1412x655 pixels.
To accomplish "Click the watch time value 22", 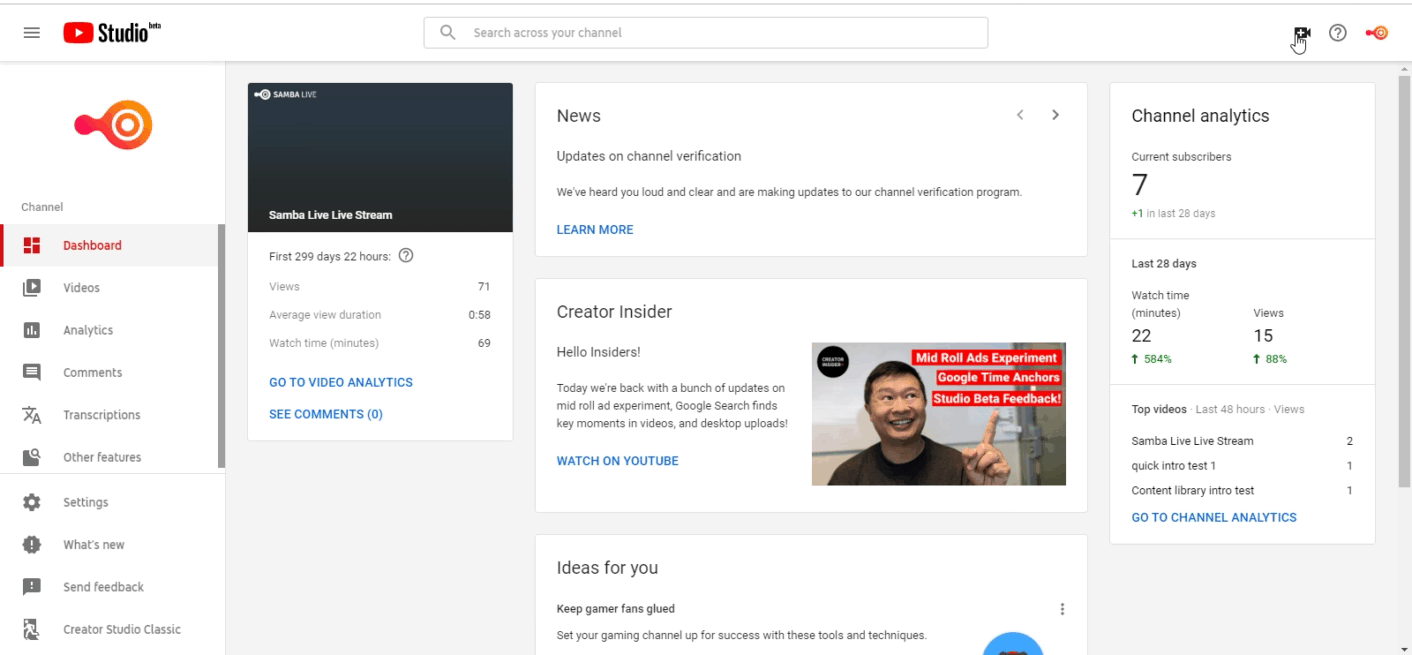I will click(1142, 336).
